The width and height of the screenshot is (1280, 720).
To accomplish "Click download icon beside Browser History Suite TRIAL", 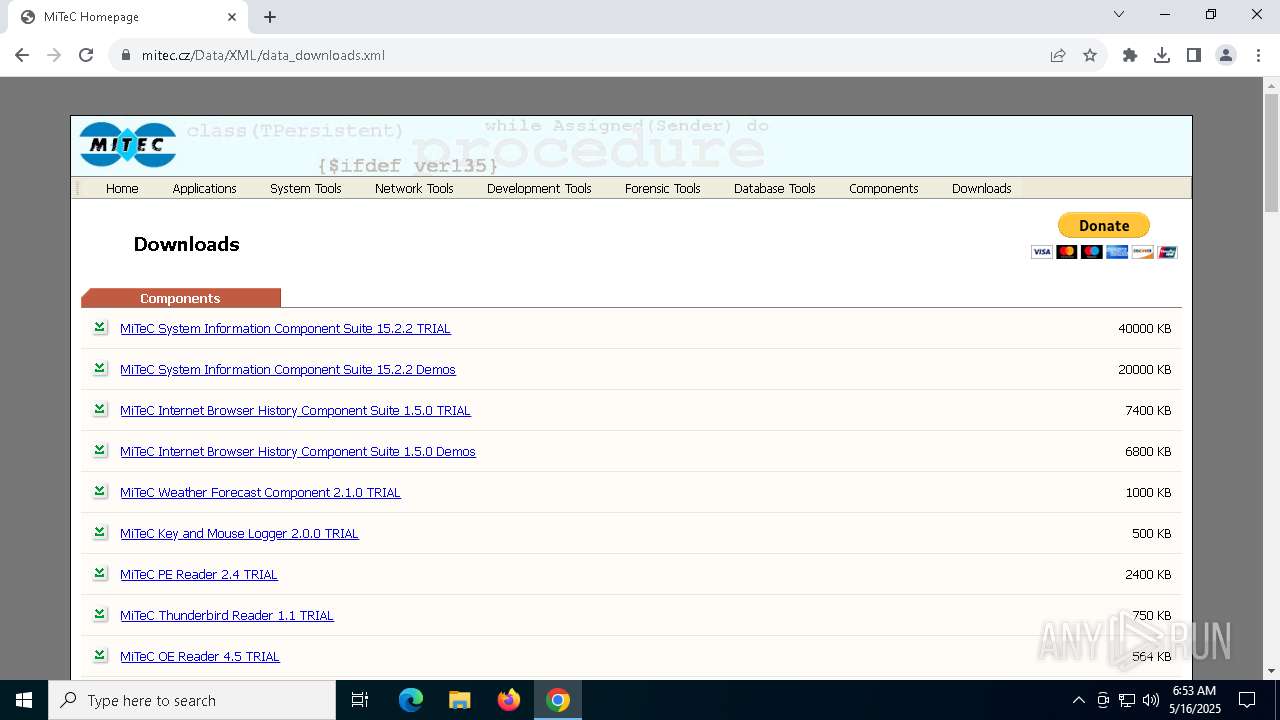I will (100, 409).
